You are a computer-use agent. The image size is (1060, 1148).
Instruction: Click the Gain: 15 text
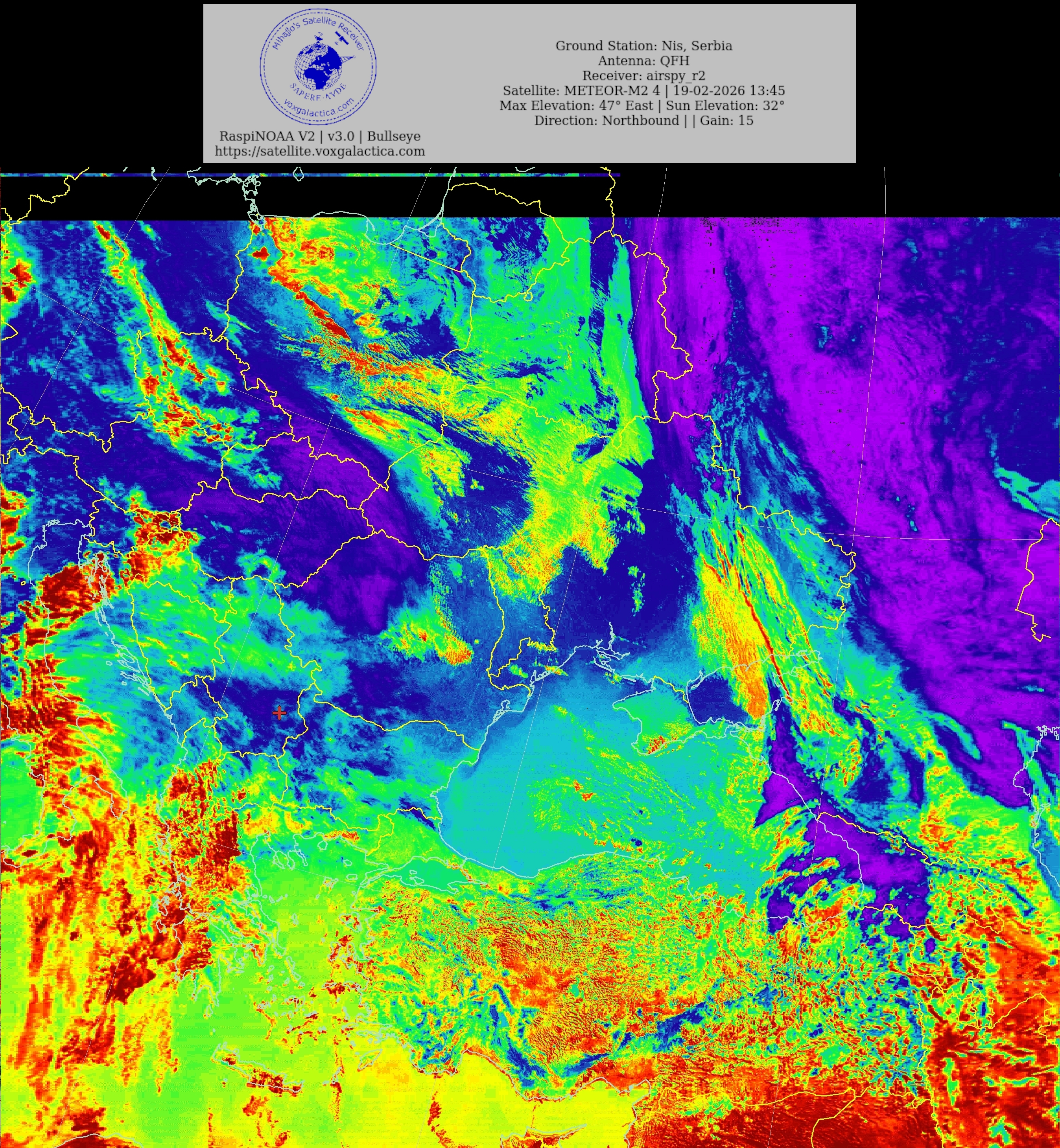(726, 120)
